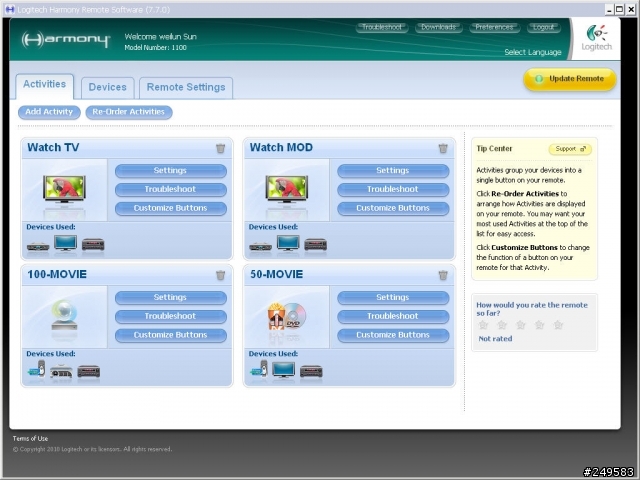
Task: Select the AV receiver icon under 100-MOVIE
Action: click(x=89, y=371)
